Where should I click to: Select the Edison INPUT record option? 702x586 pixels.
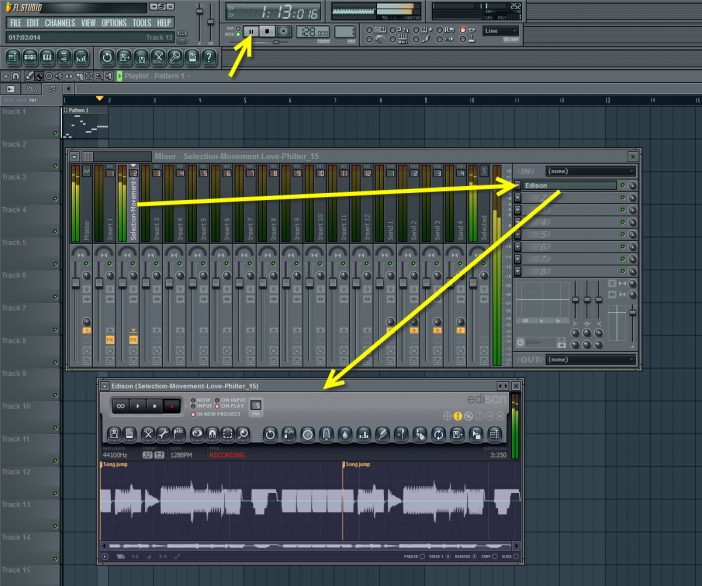point(201,406)
